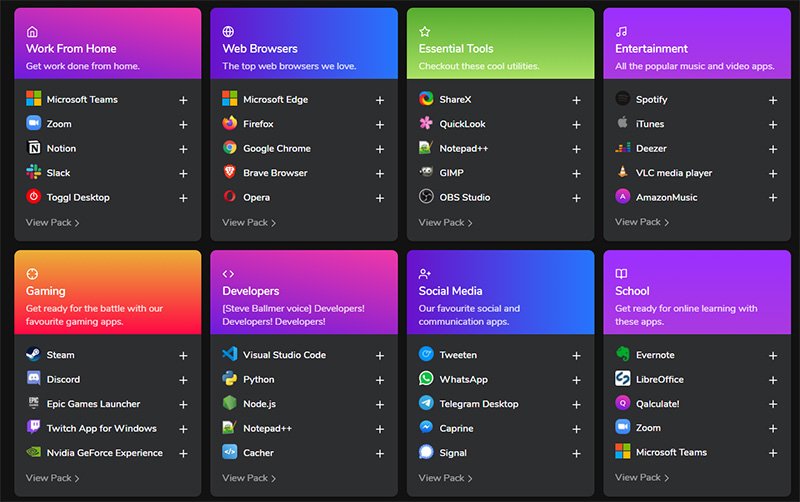
Task: Click the Work From Home pack title
Action: [x=71, y=48]
